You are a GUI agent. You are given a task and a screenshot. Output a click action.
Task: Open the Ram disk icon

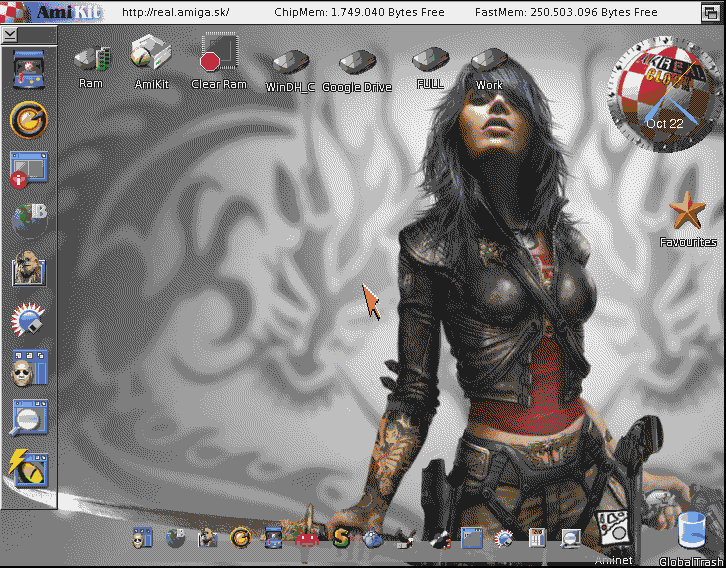91,59
